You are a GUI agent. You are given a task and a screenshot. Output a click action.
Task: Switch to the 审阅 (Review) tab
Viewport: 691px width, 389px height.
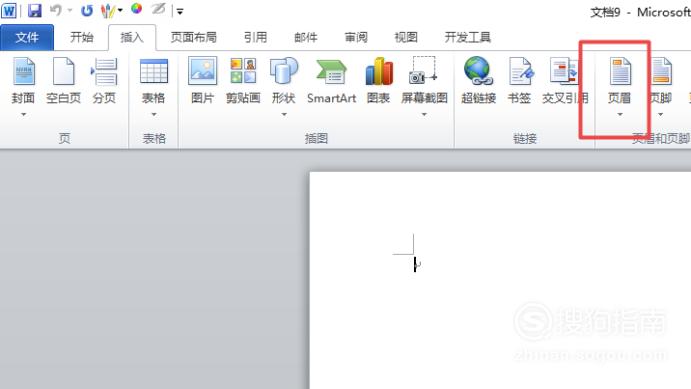coord(356,37)
